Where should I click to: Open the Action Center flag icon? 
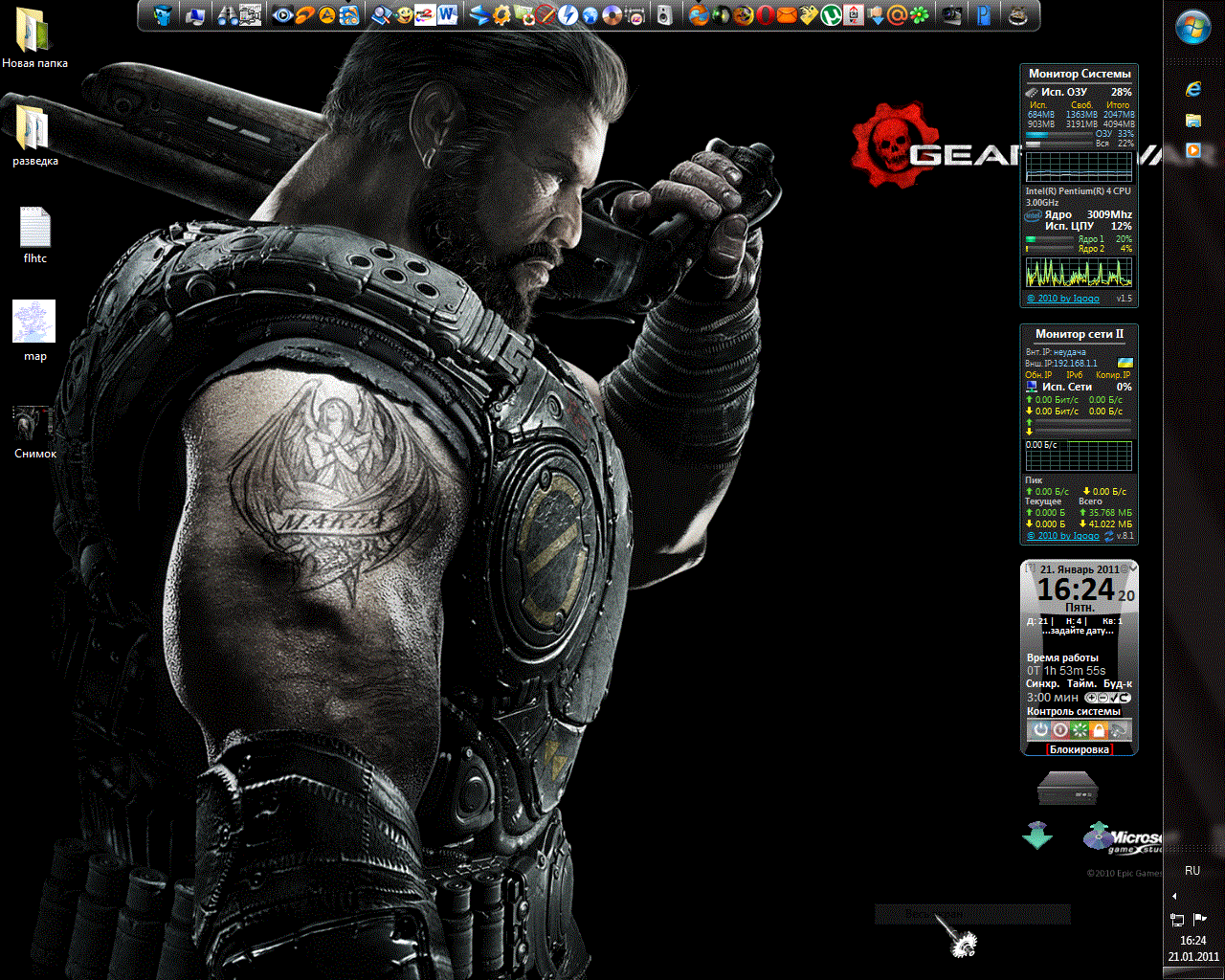point(1200,919)
